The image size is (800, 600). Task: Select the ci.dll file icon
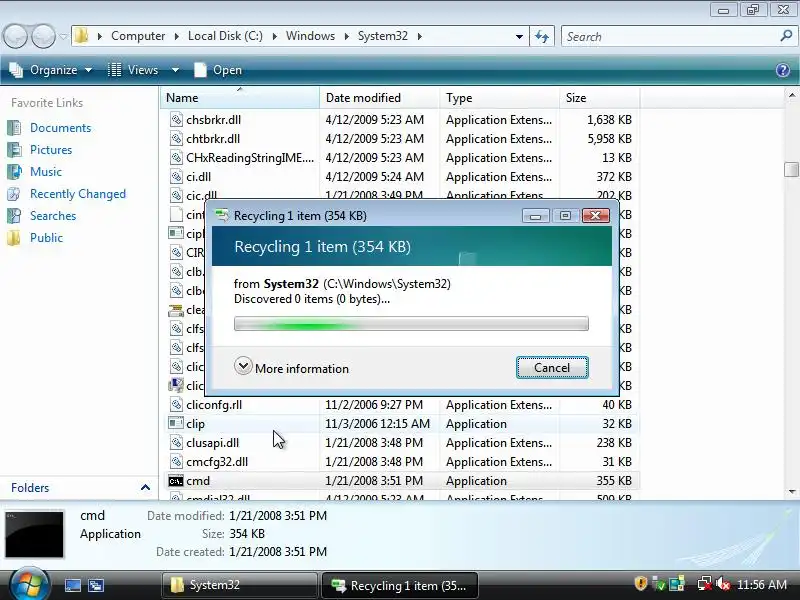coord(176,177)
